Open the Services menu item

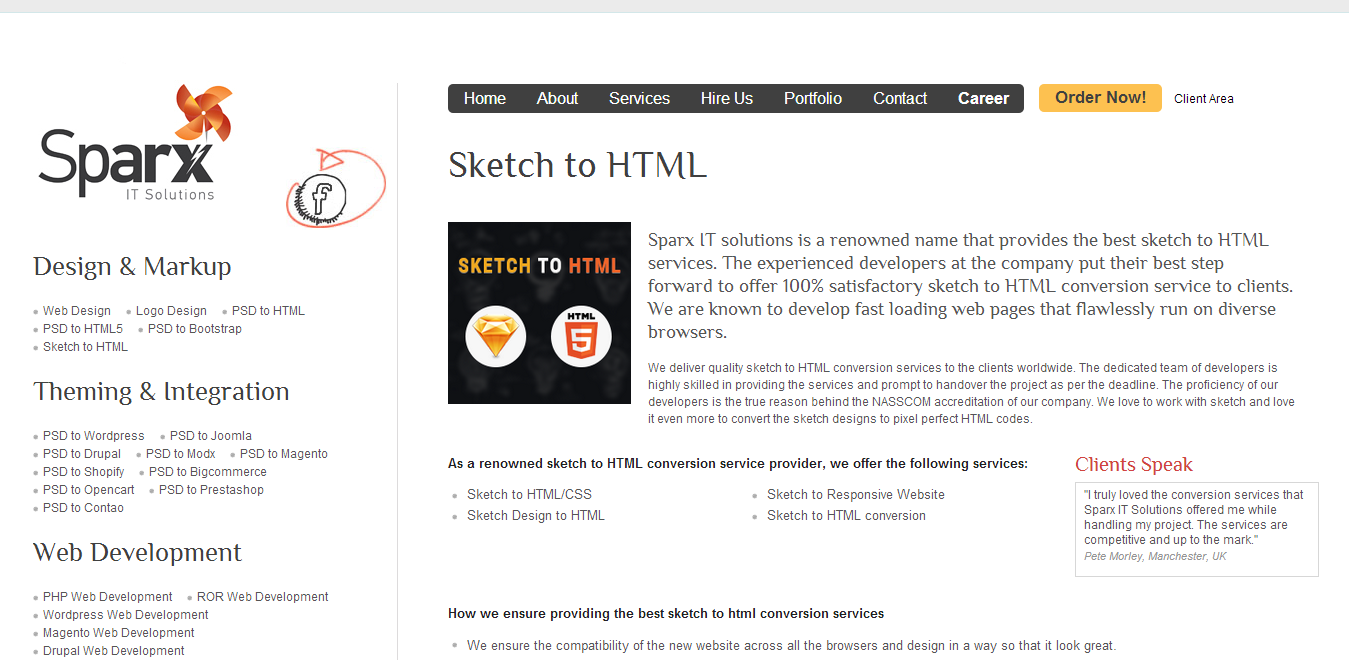(x=639, y=98)
